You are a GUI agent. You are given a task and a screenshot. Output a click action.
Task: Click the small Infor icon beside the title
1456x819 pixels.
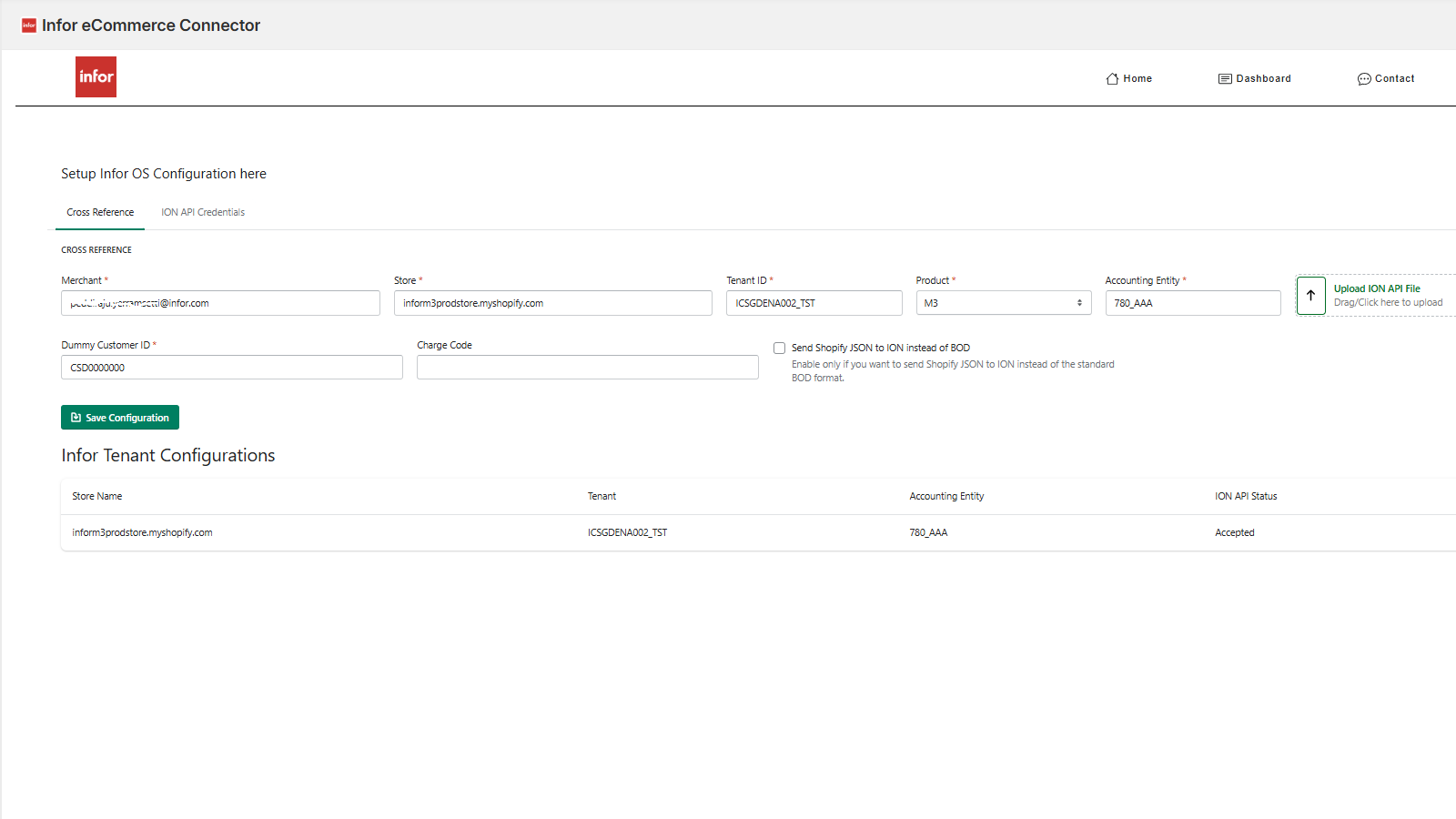pyautogui.click(x=29, y=25)
